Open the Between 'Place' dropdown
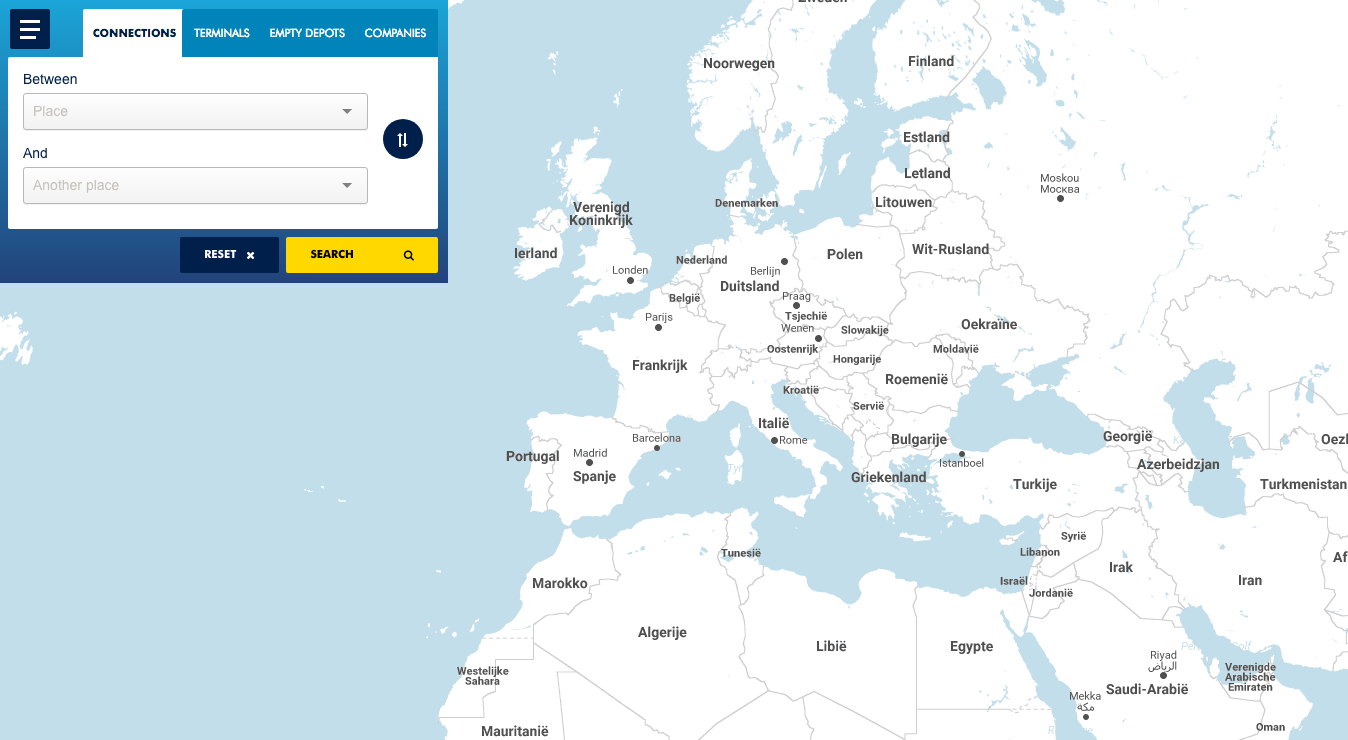 point(195,111)
